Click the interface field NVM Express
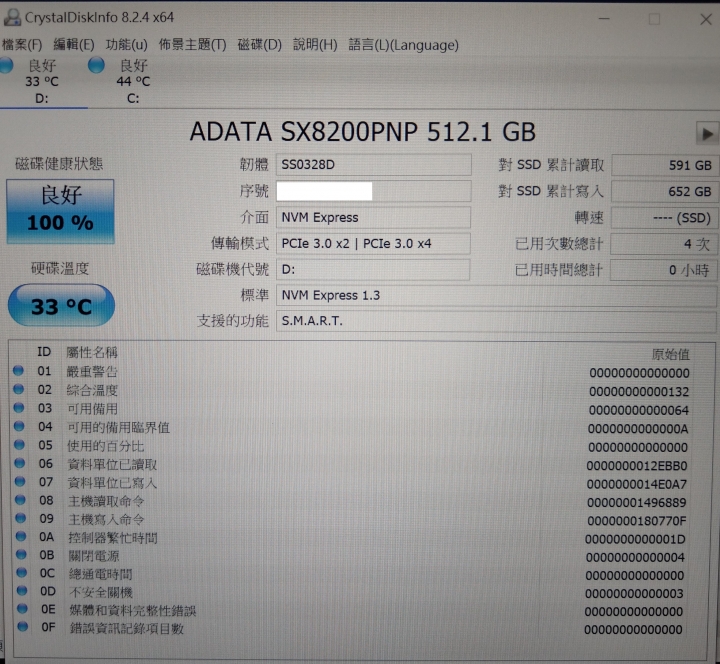This screenshot has width=720, height=664. point(373,217)
